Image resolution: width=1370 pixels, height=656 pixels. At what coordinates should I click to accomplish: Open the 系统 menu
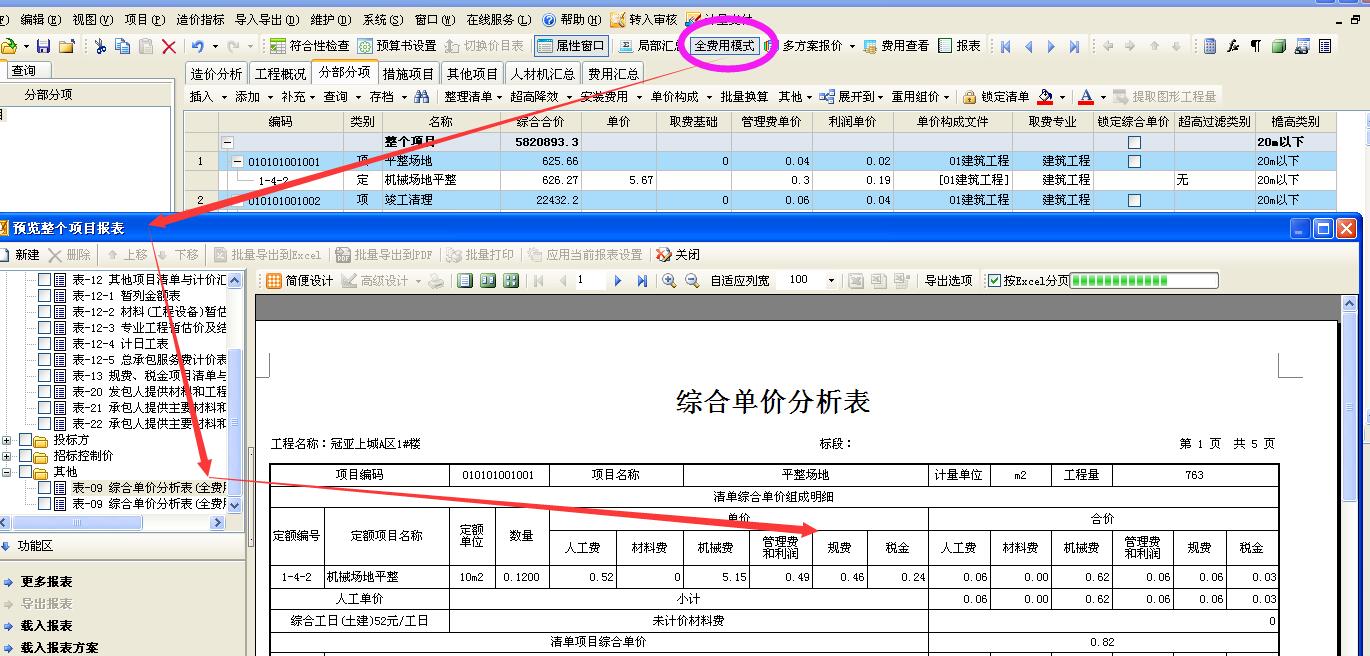point(382,20)
